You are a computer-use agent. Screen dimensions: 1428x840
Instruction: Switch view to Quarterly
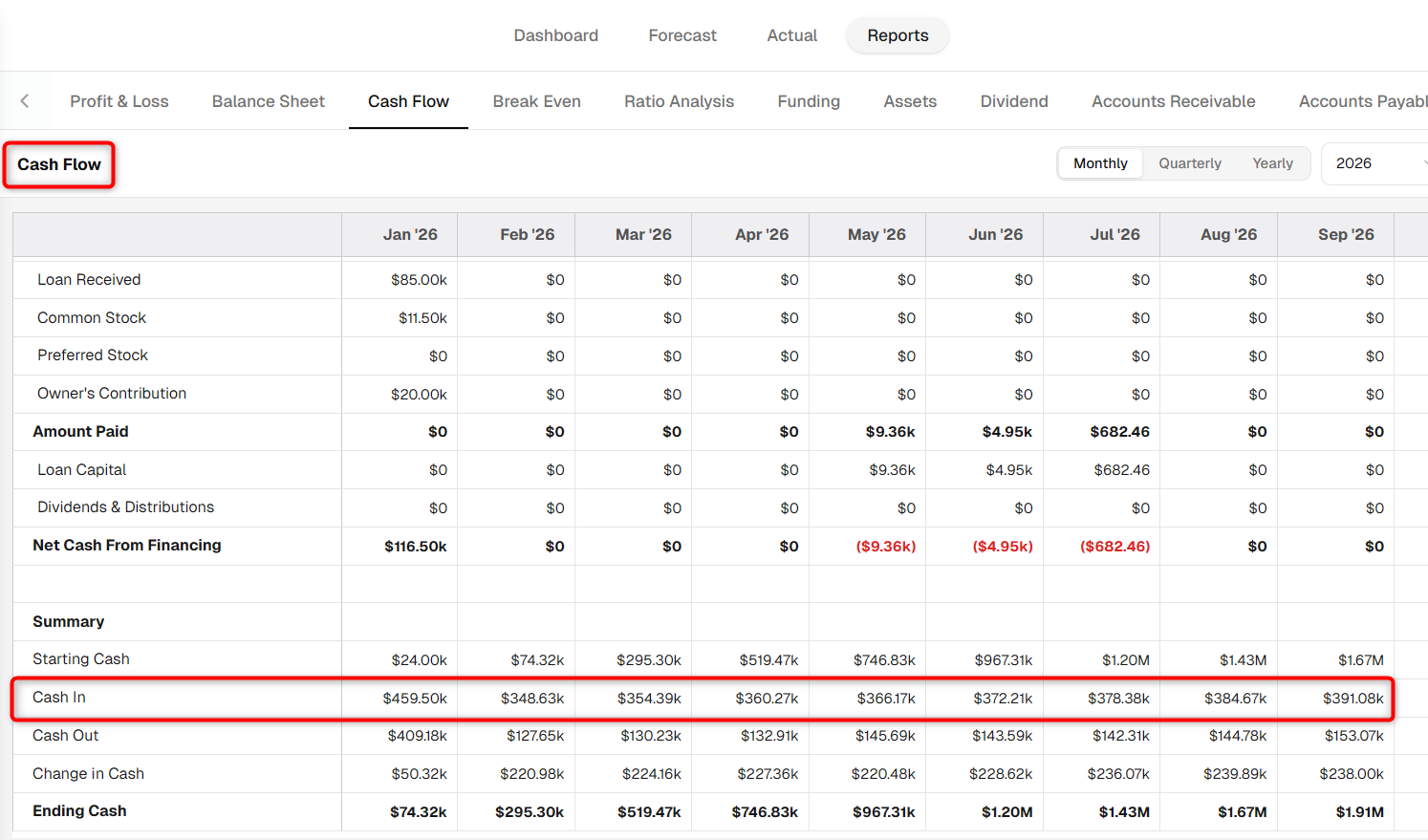[1190, 163]
